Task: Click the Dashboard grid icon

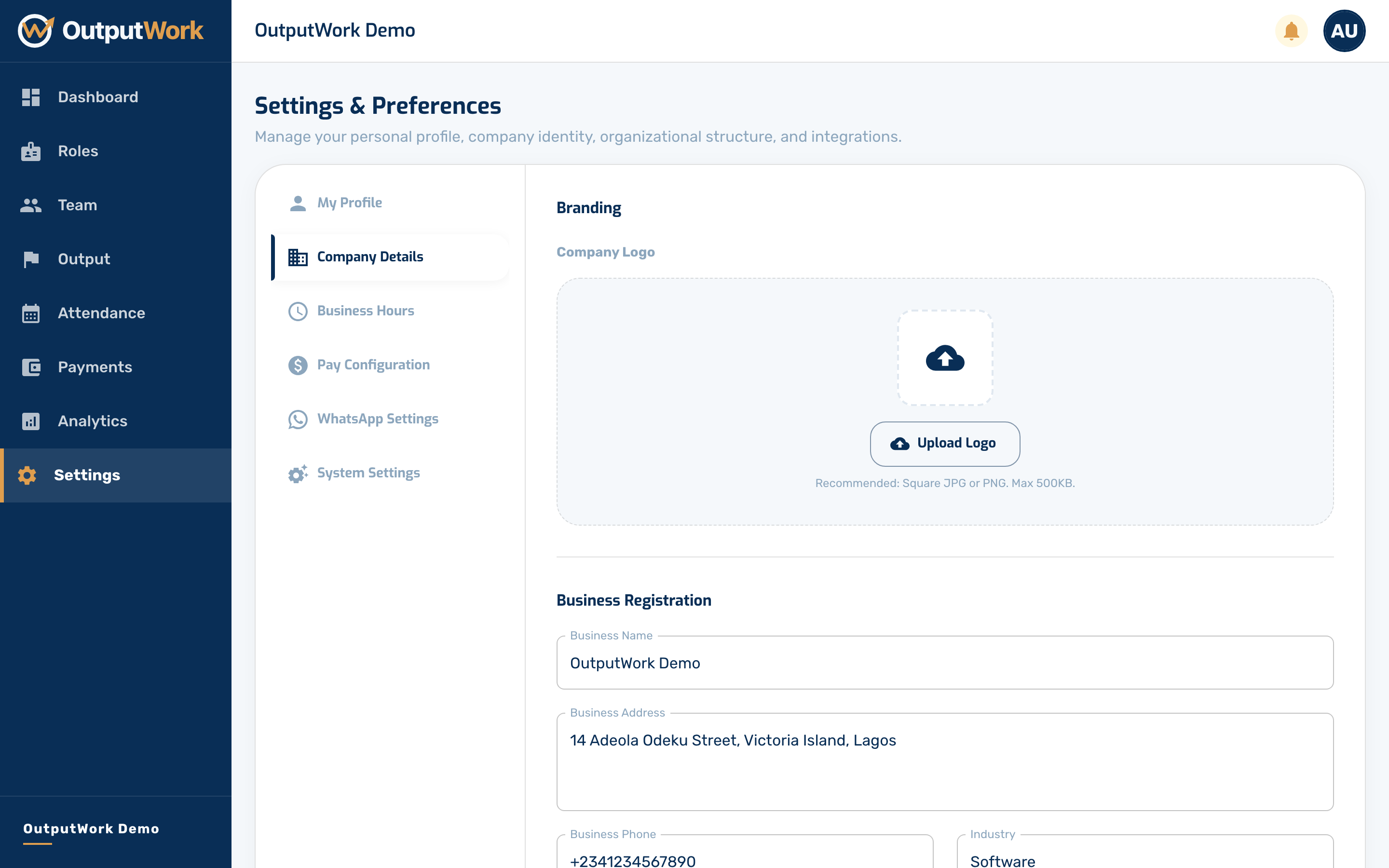Action: (31, 97)
